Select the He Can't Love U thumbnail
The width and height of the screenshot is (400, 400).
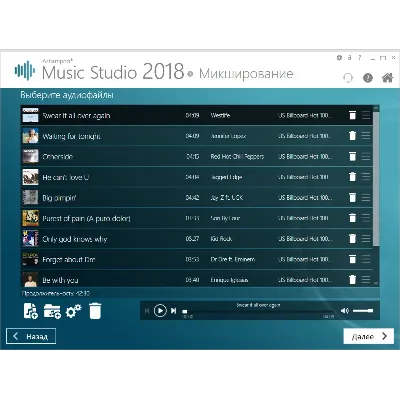coord(30,177)
